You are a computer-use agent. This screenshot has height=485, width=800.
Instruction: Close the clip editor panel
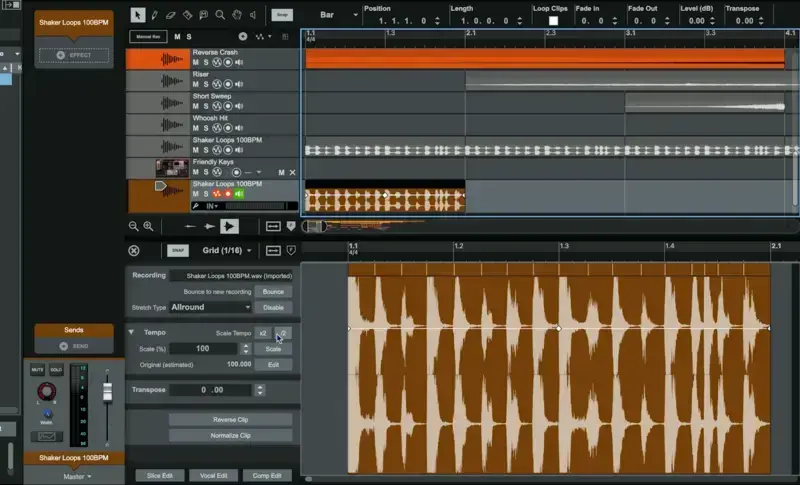pyautogui.click(x=134, y=250)
